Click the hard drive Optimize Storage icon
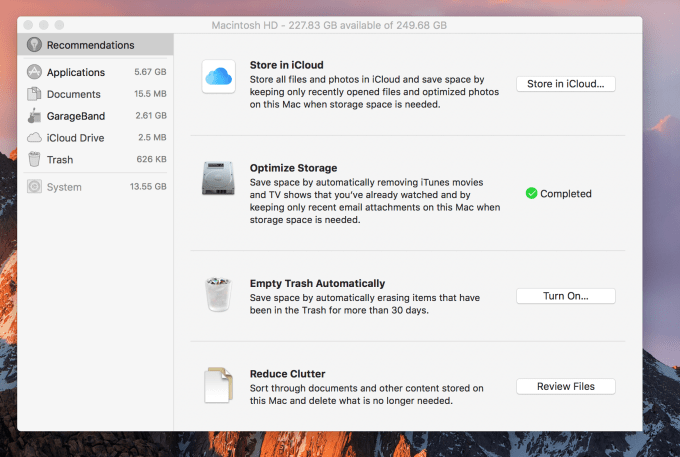 point(218,180)
